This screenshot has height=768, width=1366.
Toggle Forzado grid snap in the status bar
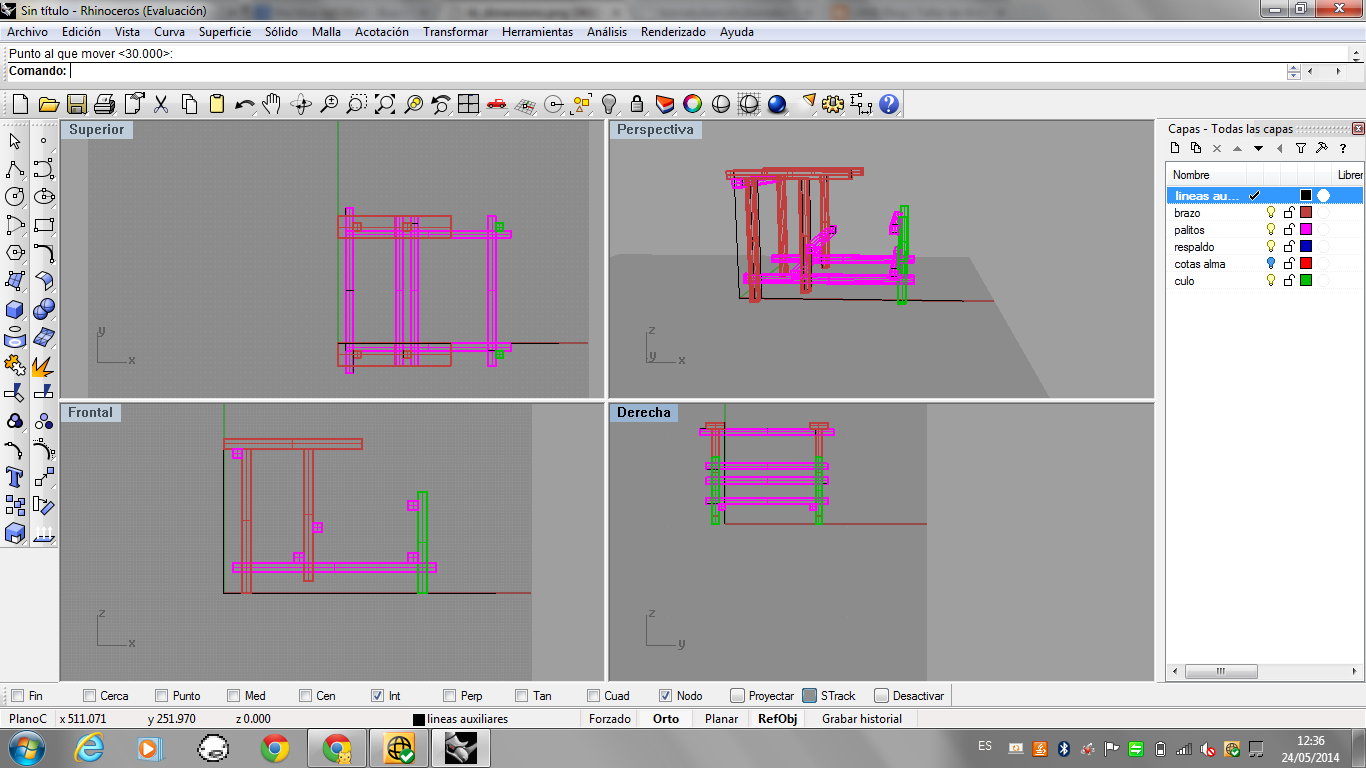[610, 719]
